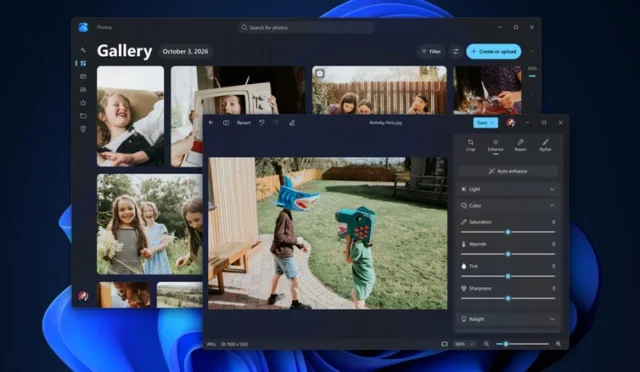Viewport: 640px width, 372px height.
Task: Collapse the Gallery header chevron
Action: (532, 51)
